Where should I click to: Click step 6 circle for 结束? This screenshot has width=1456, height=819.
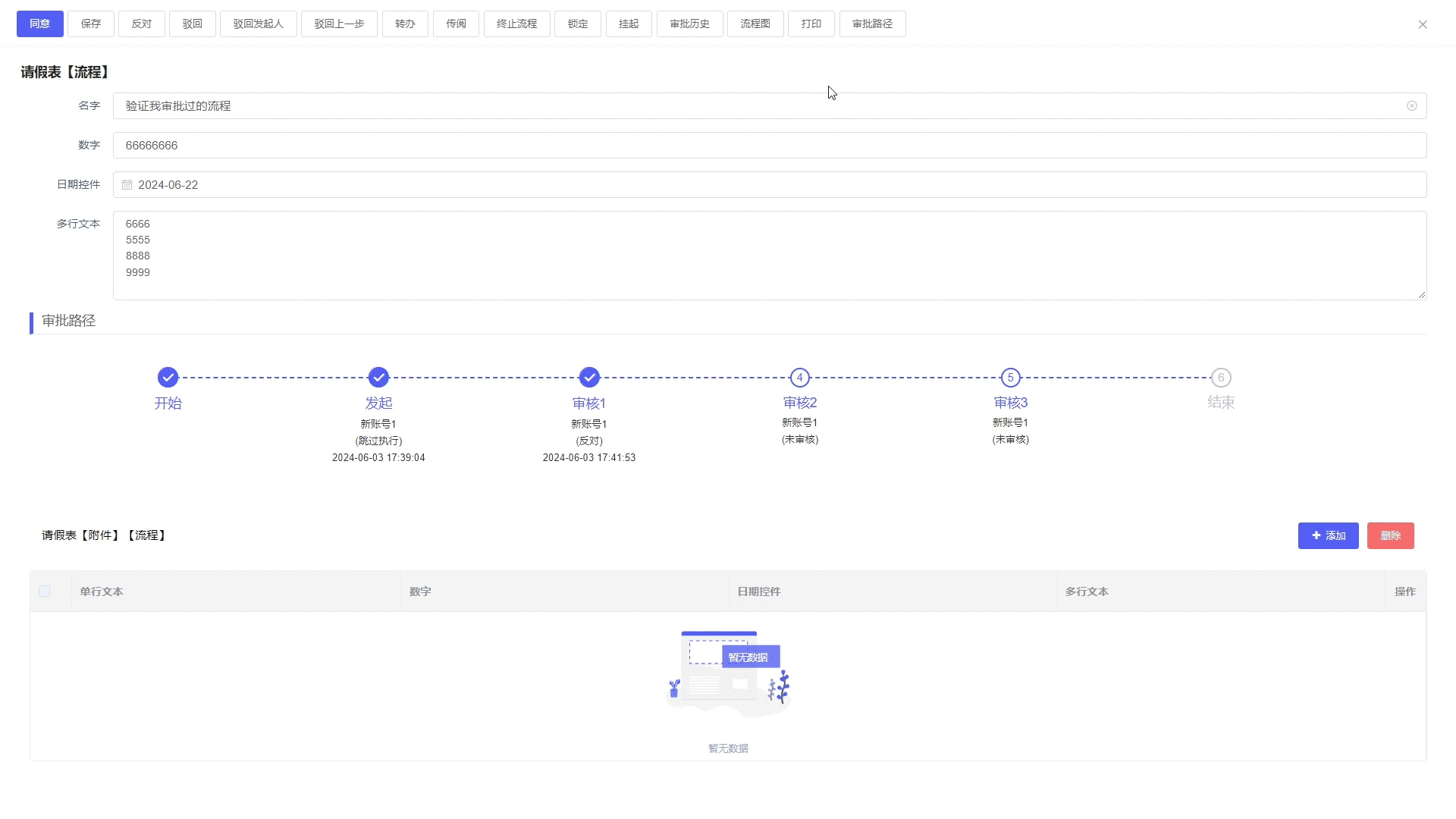click(1220, 377)
